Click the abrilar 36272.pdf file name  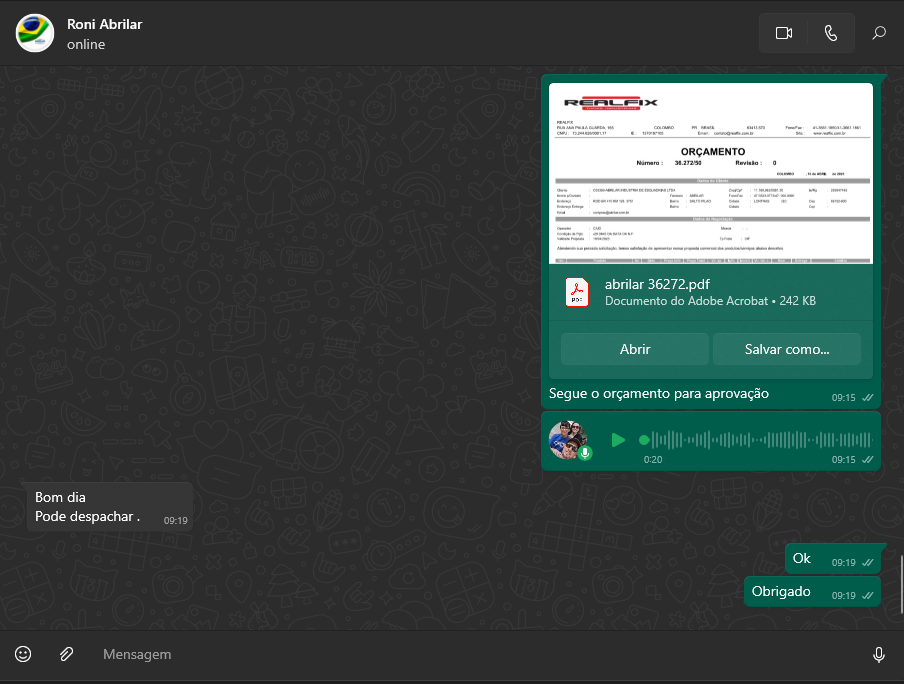(x=656, y=284)
